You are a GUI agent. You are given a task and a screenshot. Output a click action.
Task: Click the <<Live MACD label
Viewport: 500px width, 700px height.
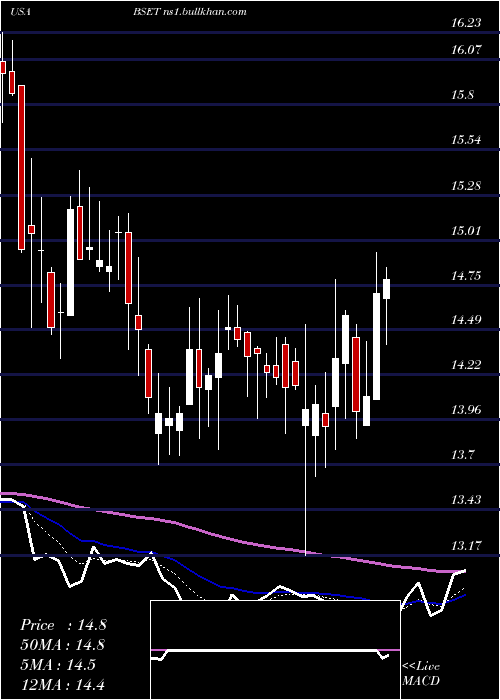click(421, 674)
